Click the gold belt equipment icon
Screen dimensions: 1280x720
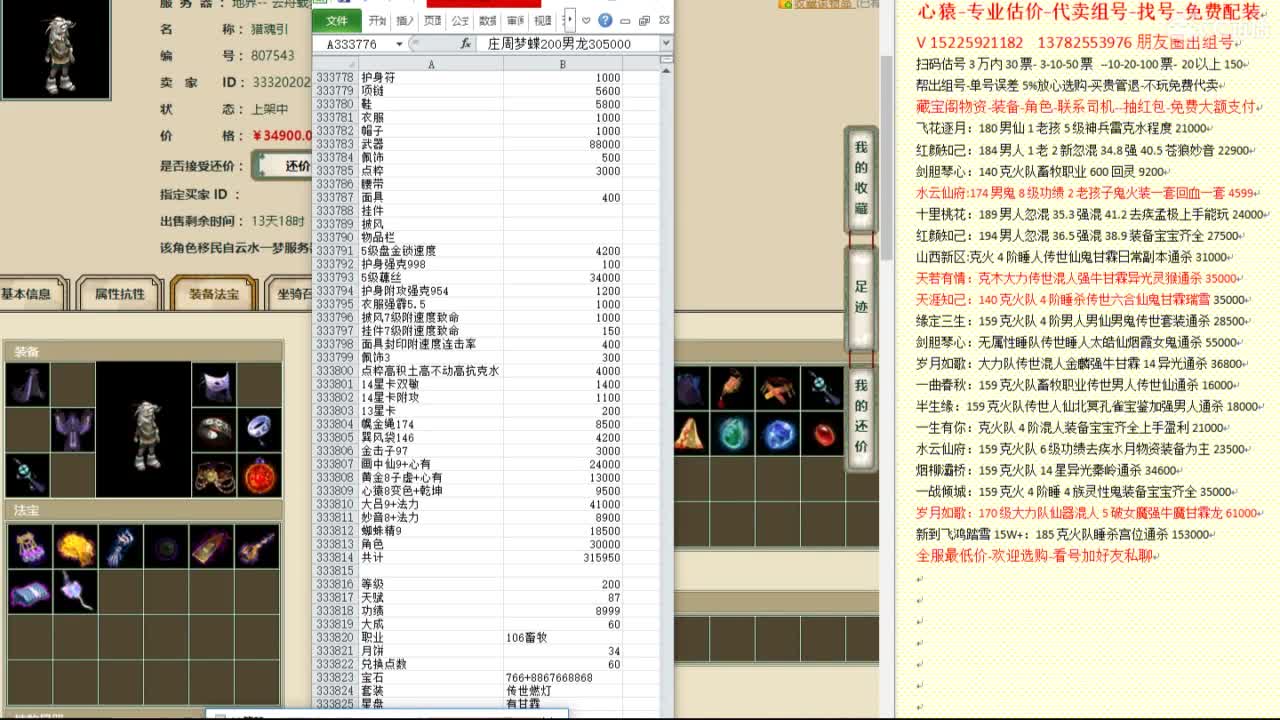214,476
